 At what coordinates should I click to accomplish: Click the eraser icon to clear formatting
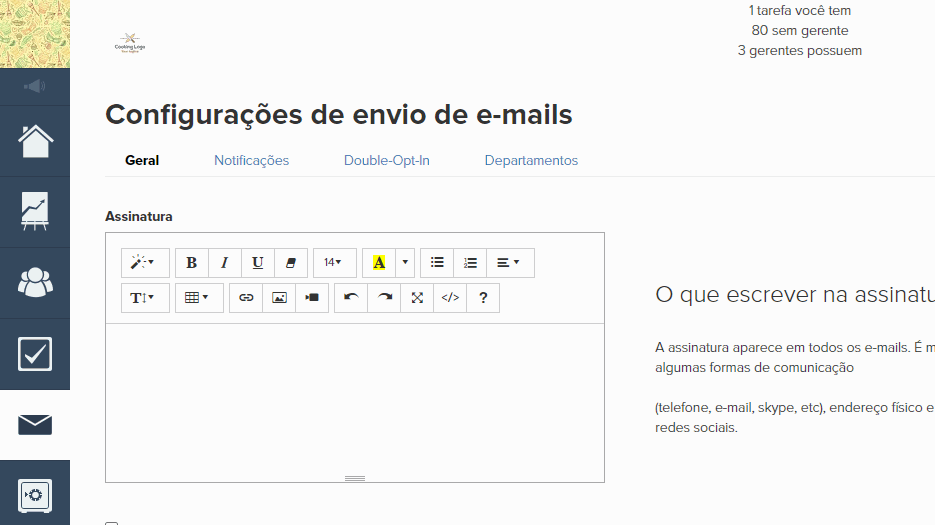coord(290,263)
